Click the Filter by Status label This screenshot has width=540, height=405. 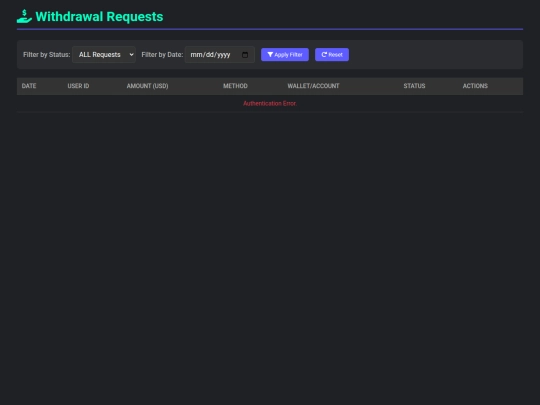[46, 55]
